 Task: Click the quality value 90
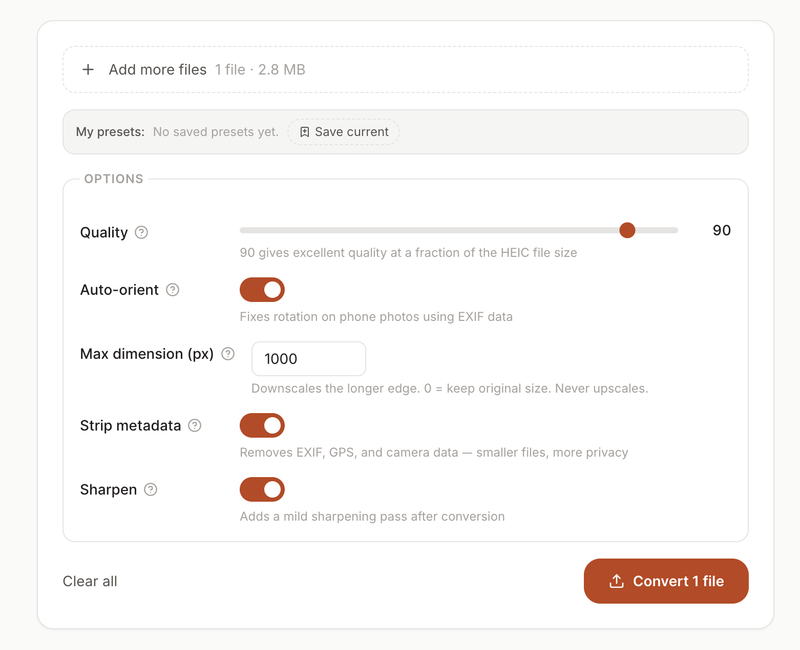click(721, 231)
